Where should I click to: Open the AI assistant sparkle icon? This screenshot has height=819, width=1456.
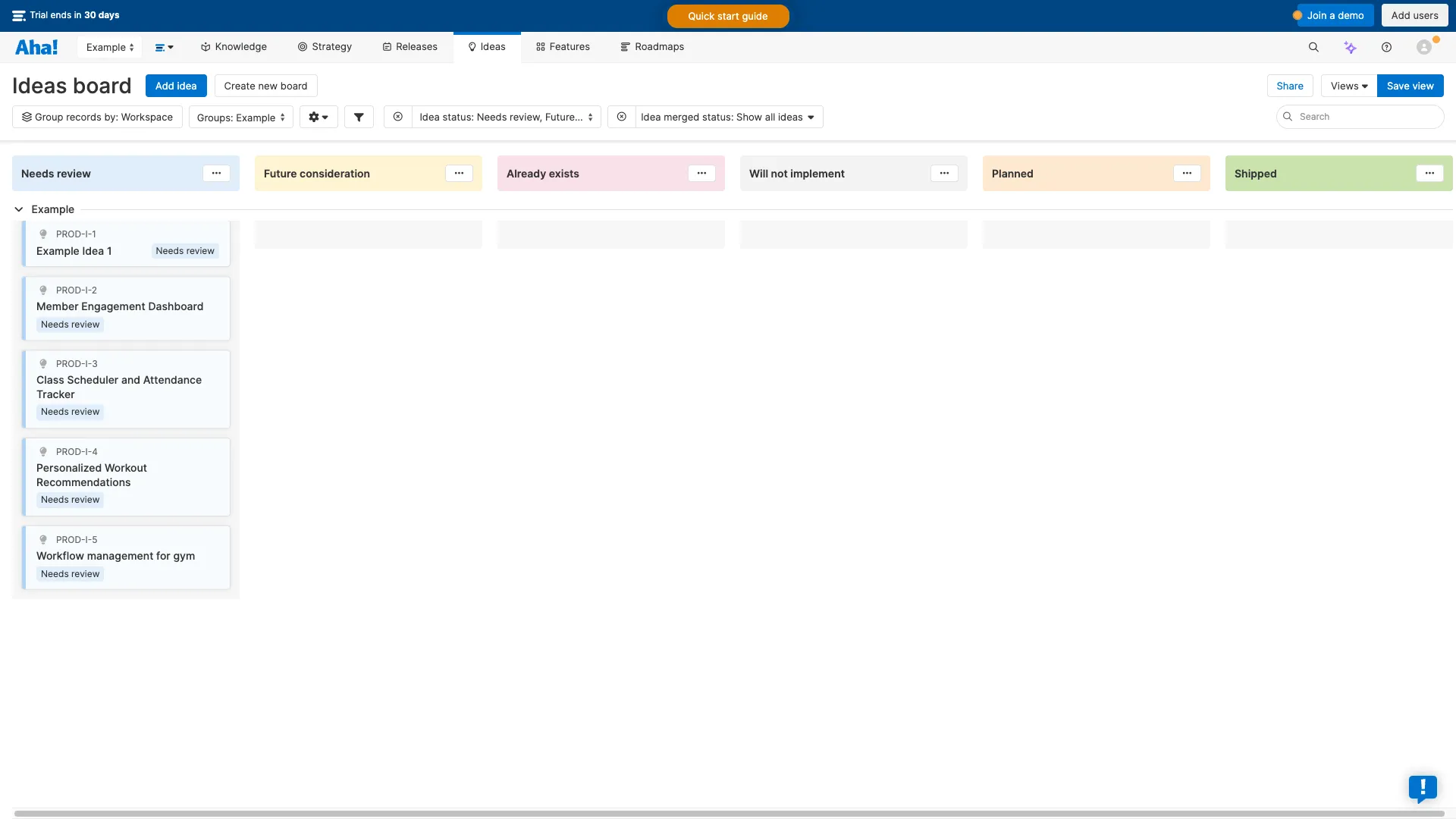pos(1350,47)
